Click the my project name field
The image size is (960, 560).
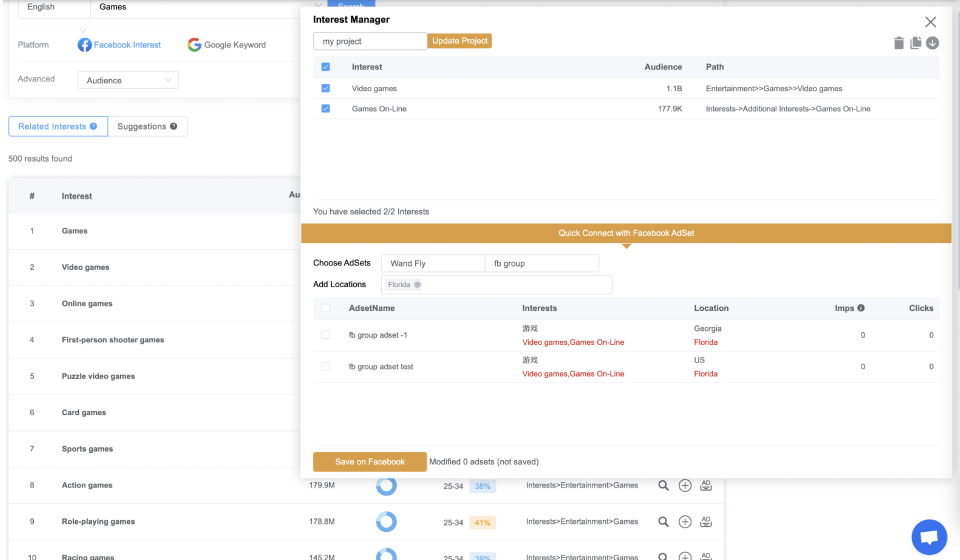[x=370, y=41]
